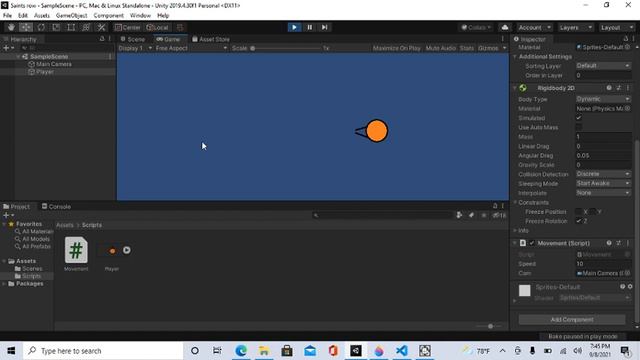The image size is (640, 360).
Task: Open the Sorting Layer dropdown
Action: pos(603,66)
